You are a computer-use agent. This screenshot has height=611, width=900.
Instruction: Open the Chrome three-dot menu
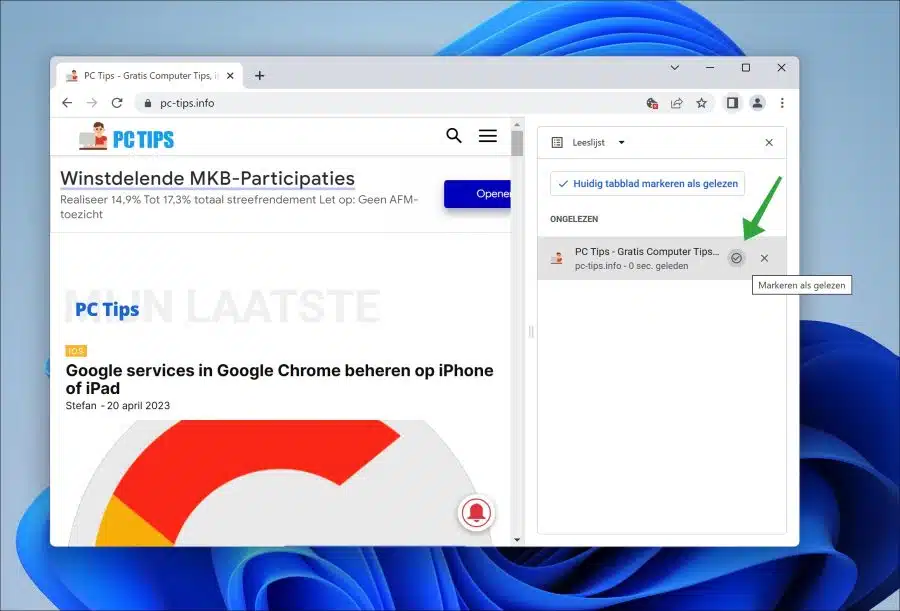point(782,103)
